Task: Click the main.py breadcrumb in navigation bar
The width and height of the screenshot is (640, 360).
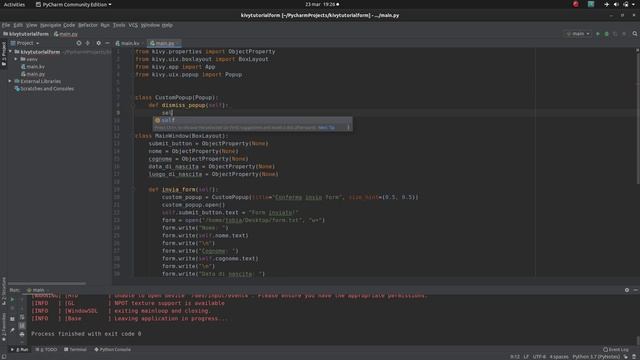Action: point(66,34)
